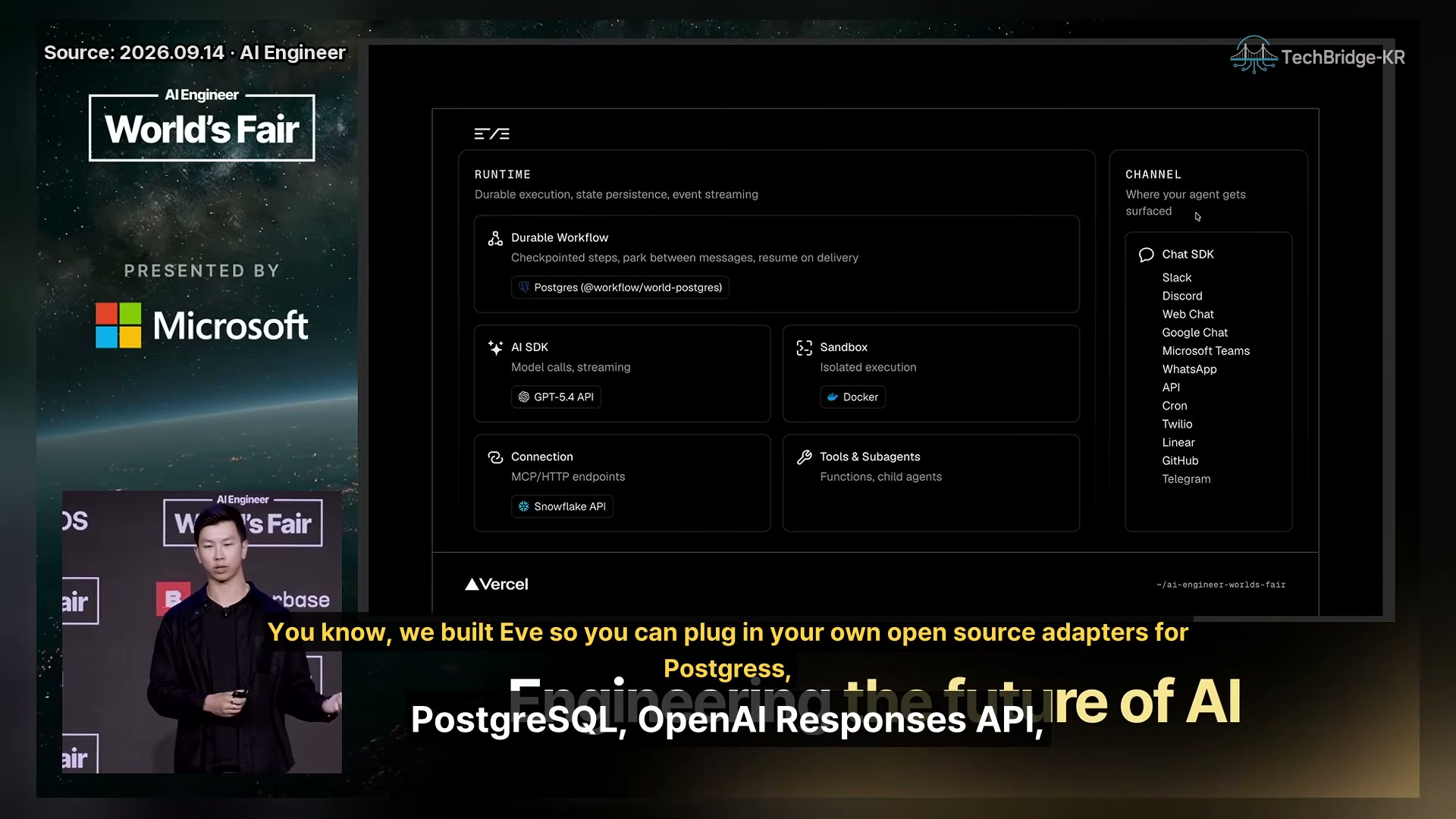Click the Source 2026.09.14 AI Engineer caption

195,52
